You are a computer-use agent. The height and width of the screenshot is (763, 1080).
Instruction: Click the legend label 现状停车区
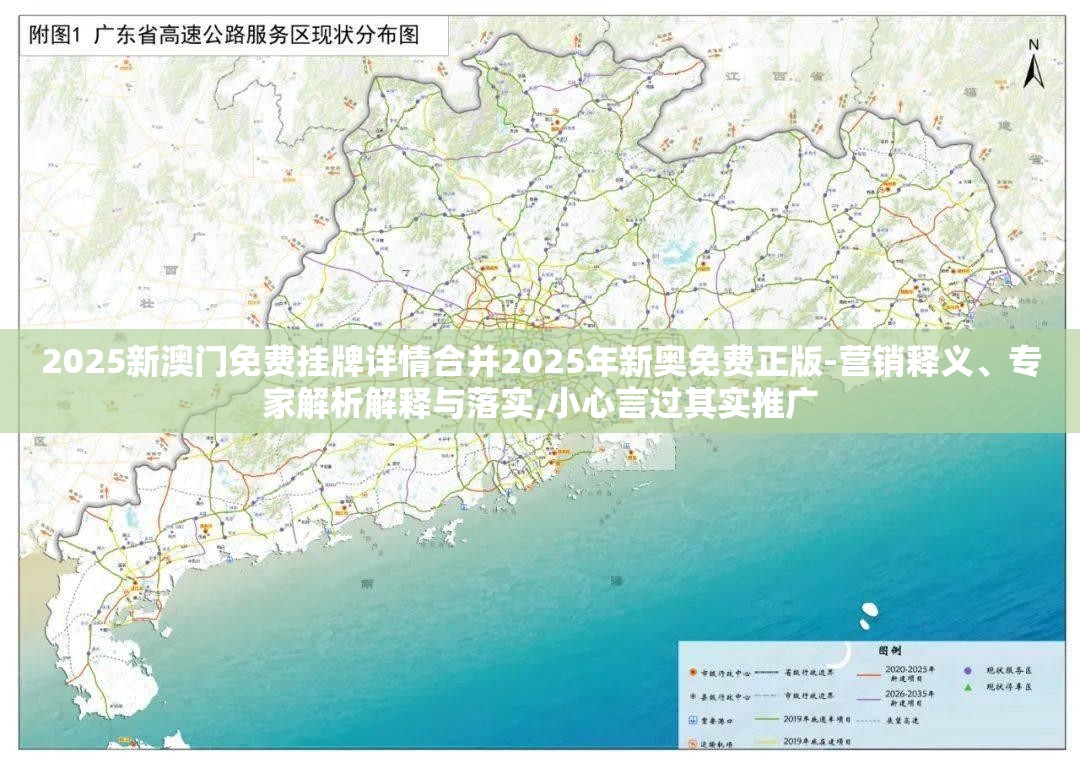1009,687
